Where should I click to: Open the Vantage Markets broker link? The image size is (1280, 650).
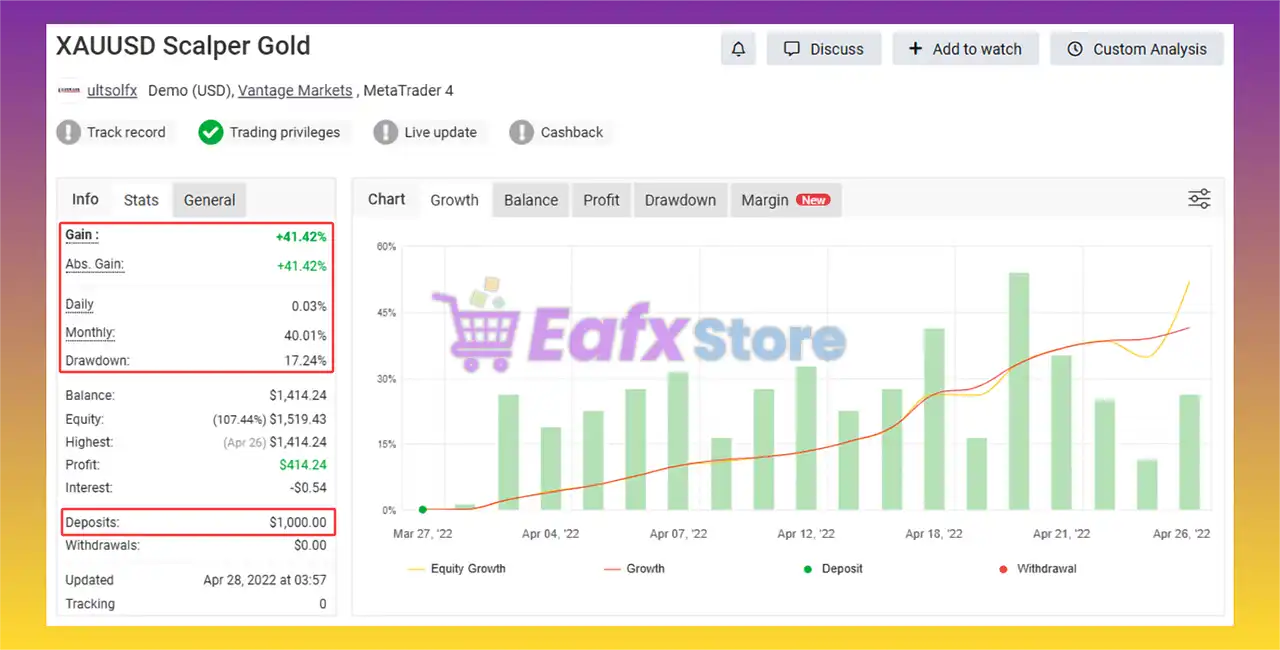(295, 91)
